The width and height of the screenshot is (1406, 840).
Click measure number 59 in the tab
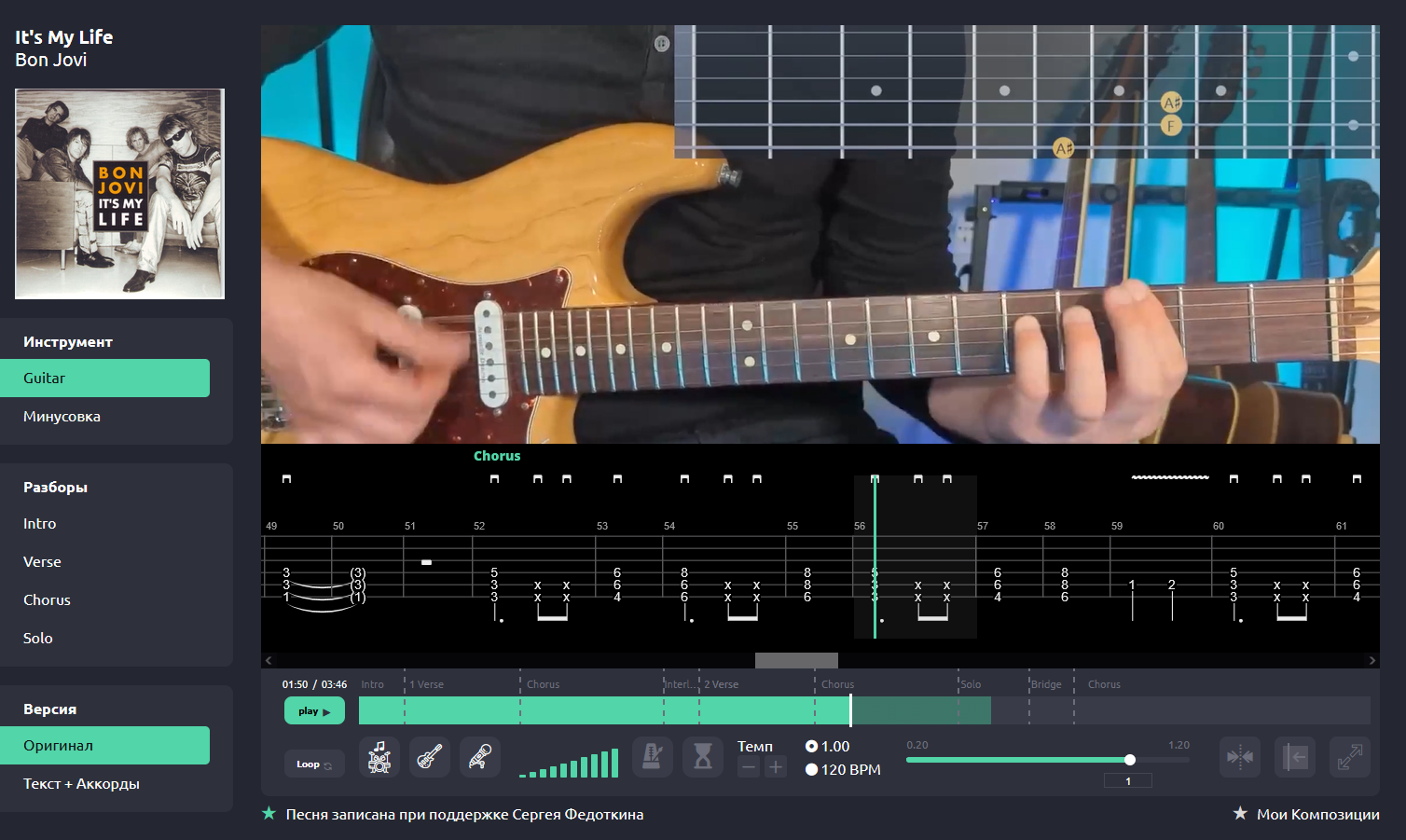point(1117,526)
